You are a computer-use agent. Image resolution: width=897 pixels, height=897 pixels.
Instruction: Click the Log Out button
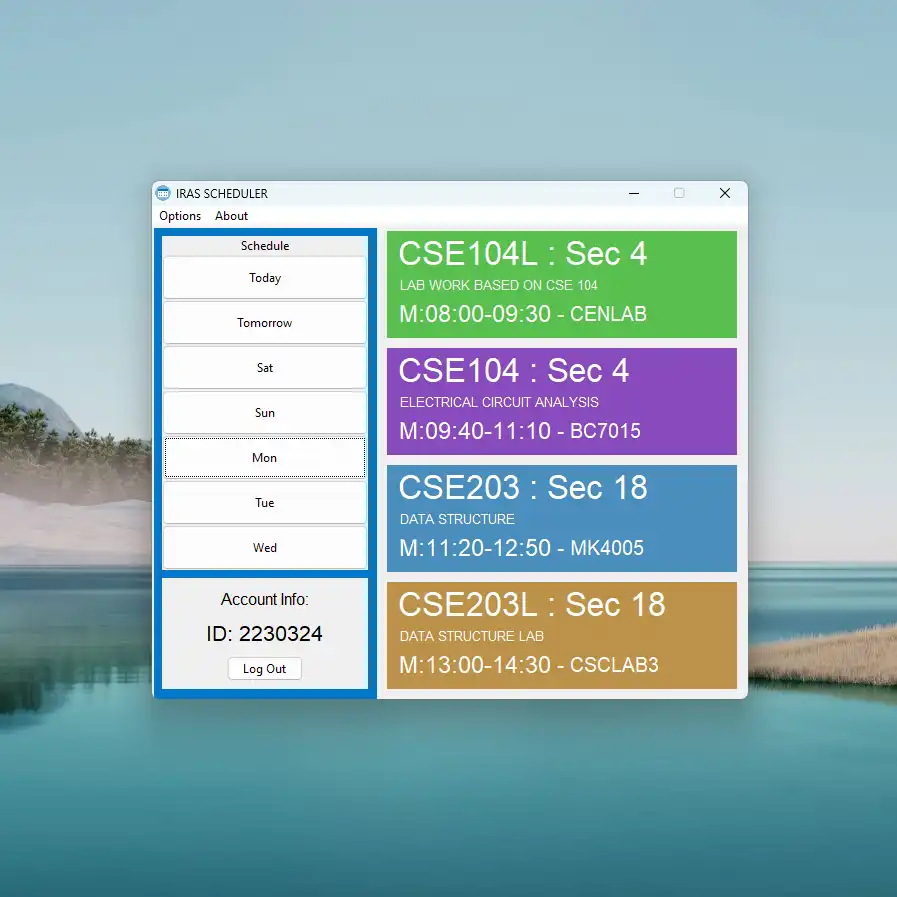[x=264, y=669]
